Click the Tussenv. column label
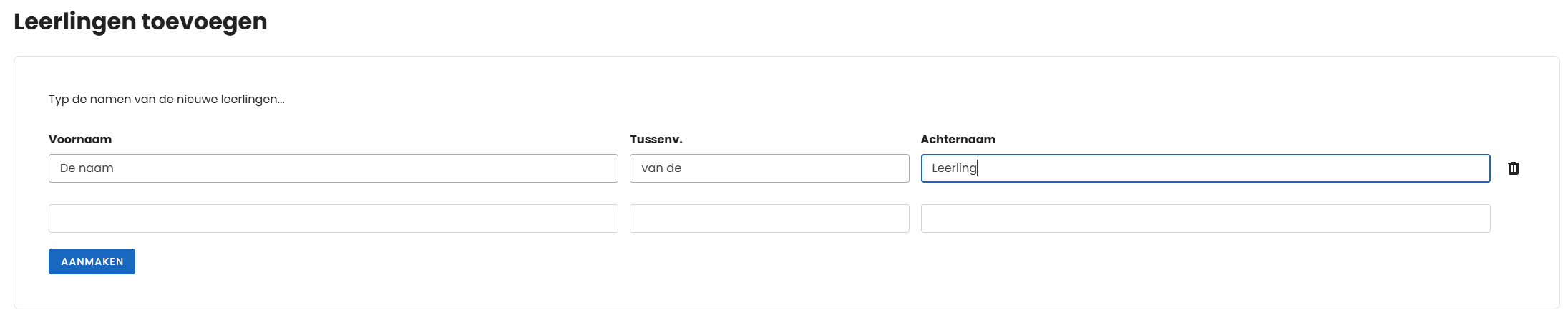1568x336 pixels. (656, 139)
